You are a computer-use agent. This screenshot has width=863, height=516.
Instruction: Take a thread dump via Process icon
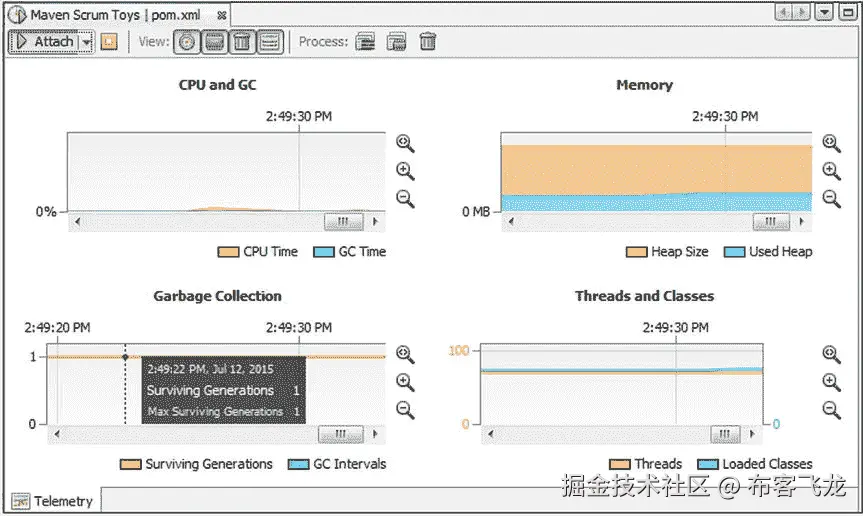[x=365, y=41]
